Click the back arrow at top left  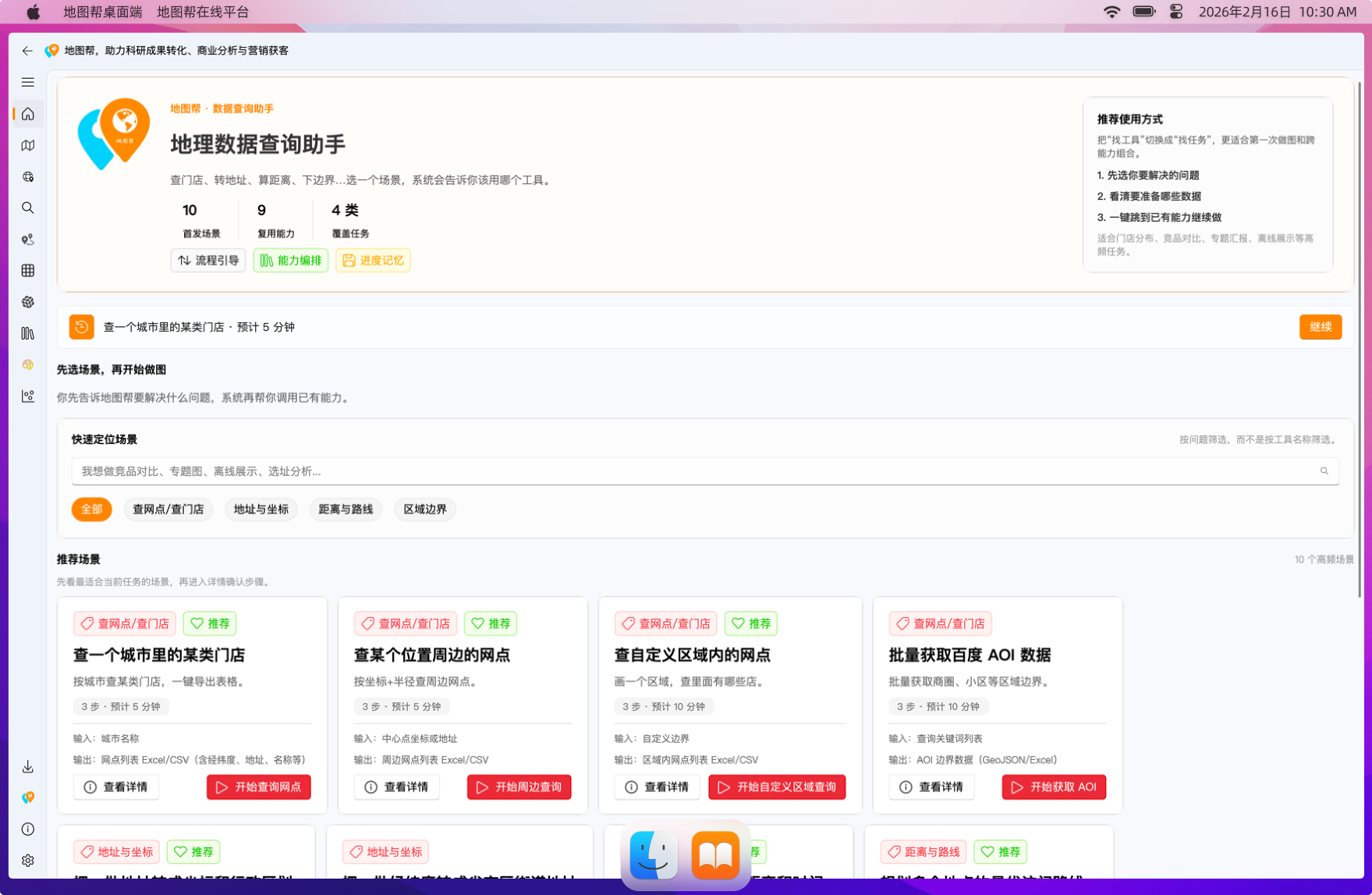(x=27, y=51)
